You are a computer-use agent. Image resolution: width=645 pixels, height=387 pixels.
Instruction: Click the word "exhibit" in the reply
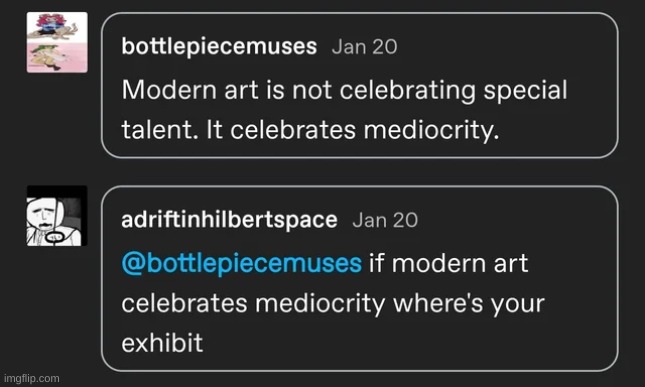(x=162, y=343)
